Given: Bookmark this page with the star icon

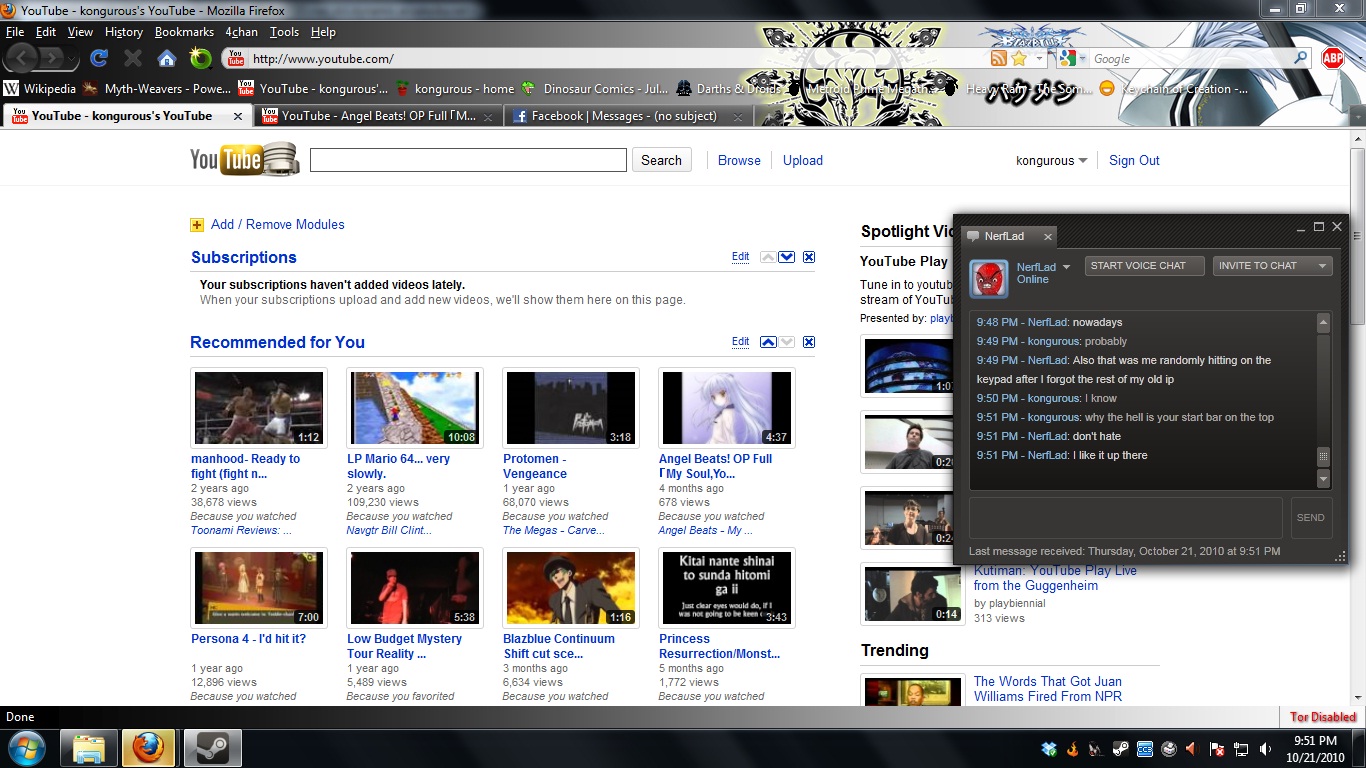Looking at the screenshot, I should point(1018,59).
